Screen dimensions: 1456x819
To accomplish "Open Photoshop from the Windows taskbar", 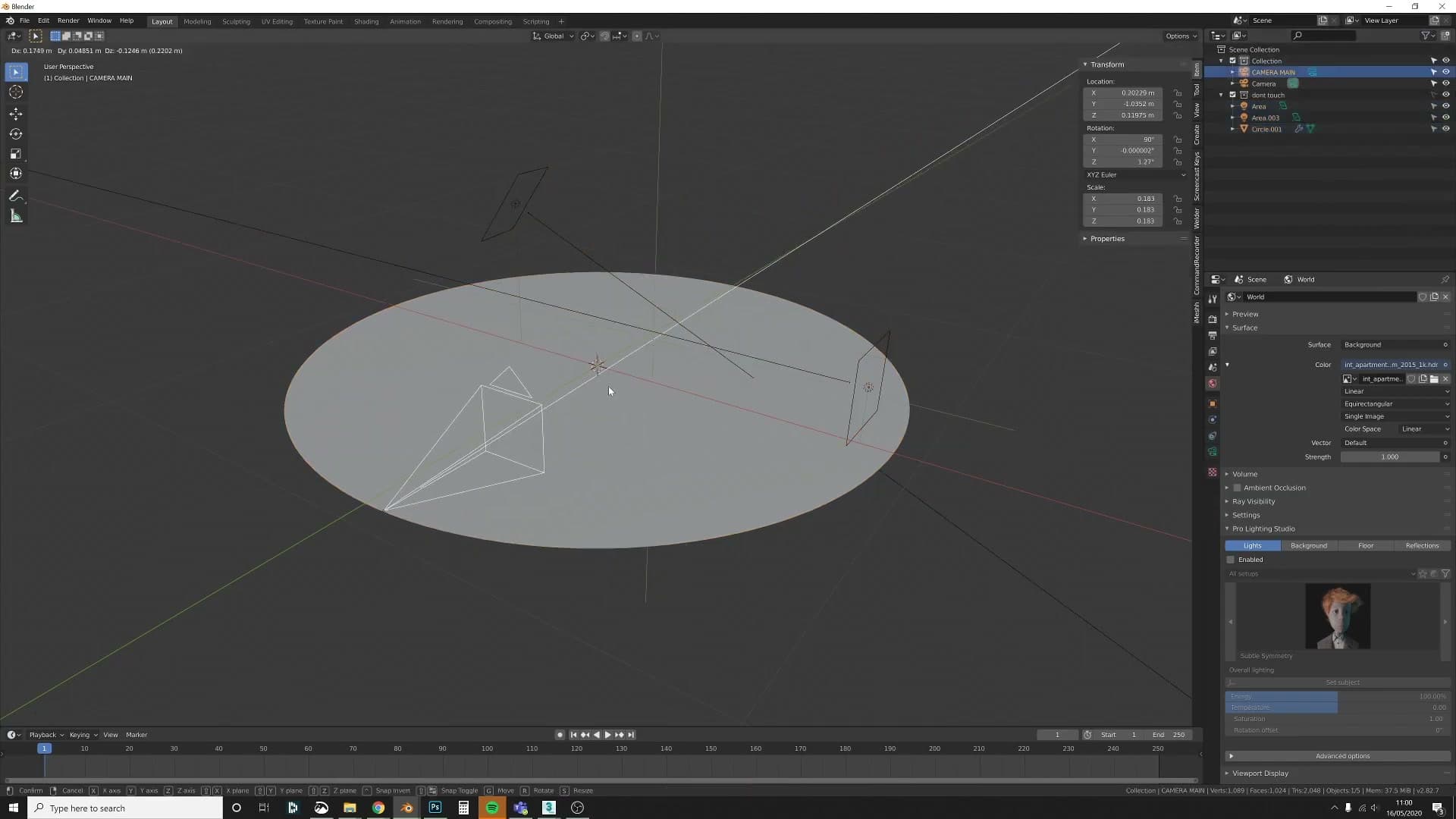I will click(435, 808).
